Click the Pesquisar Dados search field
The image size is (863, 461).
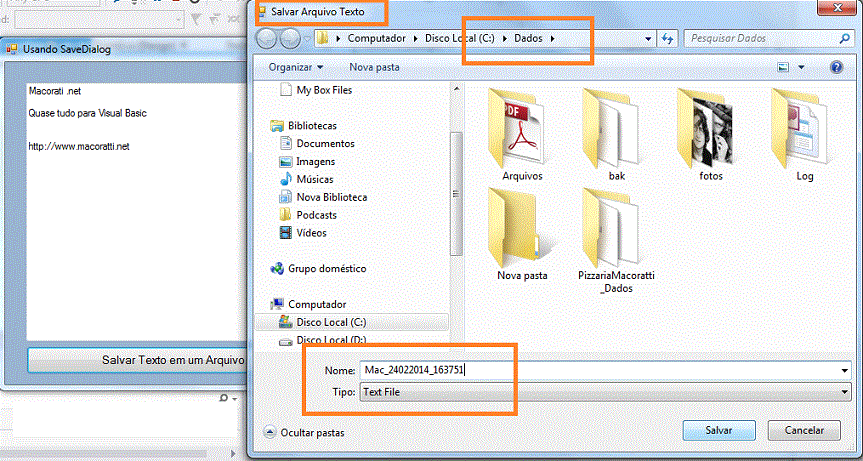tap(762, 38)
